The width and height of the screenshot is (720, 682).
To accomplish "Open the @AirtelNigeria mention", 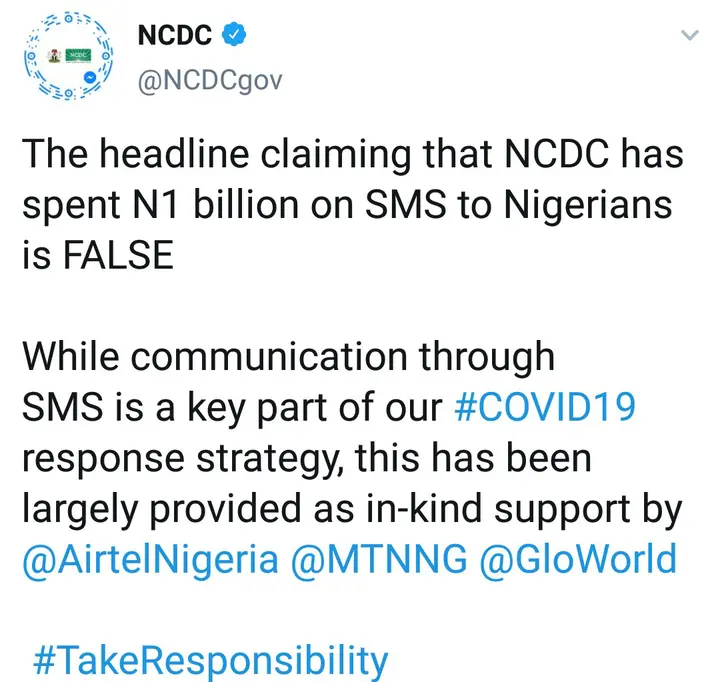I will [x=151, y=559].
